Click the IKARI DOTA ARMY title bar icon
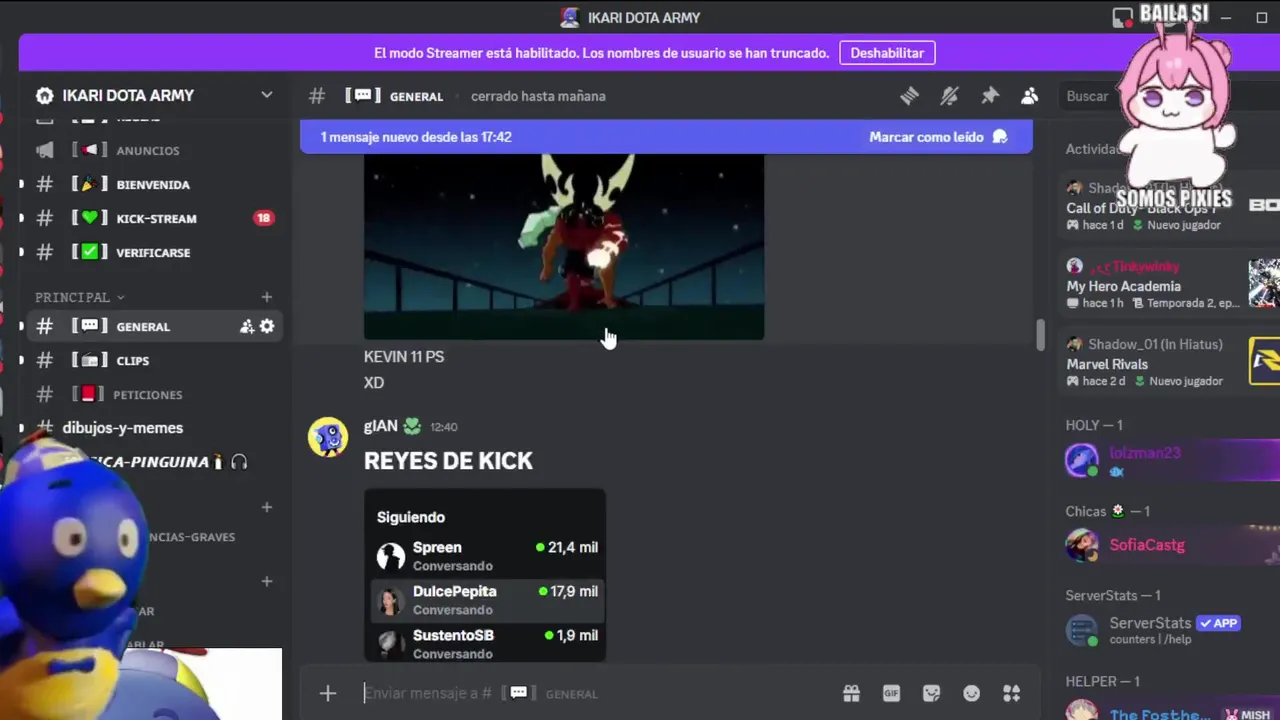 (x=570, y=17)
